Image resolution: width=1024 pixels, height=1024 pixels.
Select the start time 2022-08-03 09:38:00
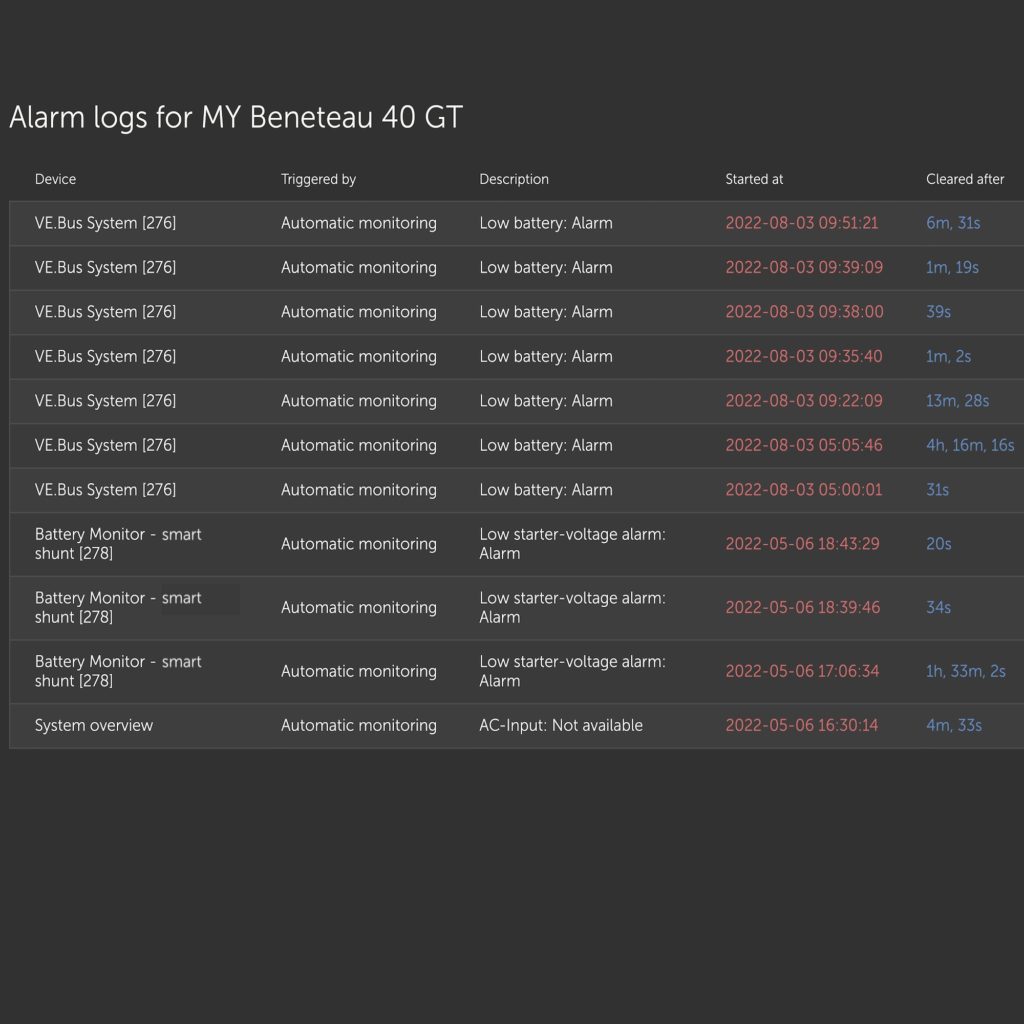click(x=805, y=312)
